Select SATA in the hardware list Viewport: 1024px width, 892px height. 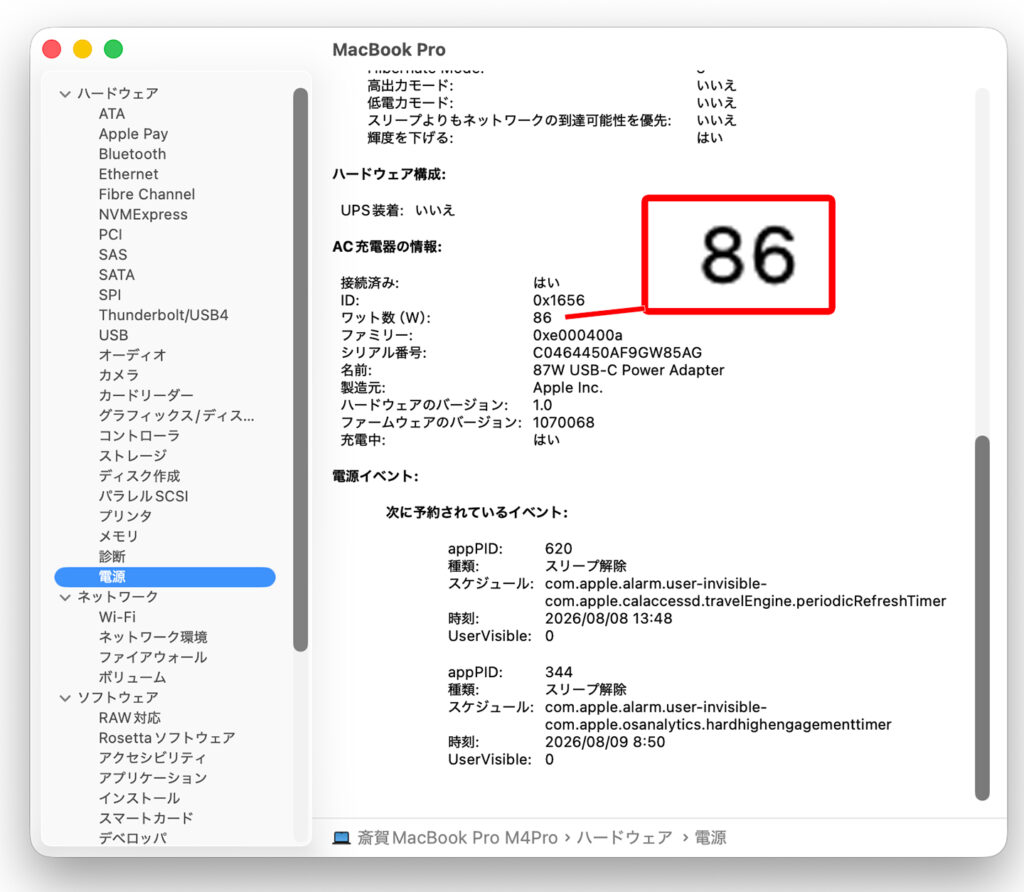117,275
